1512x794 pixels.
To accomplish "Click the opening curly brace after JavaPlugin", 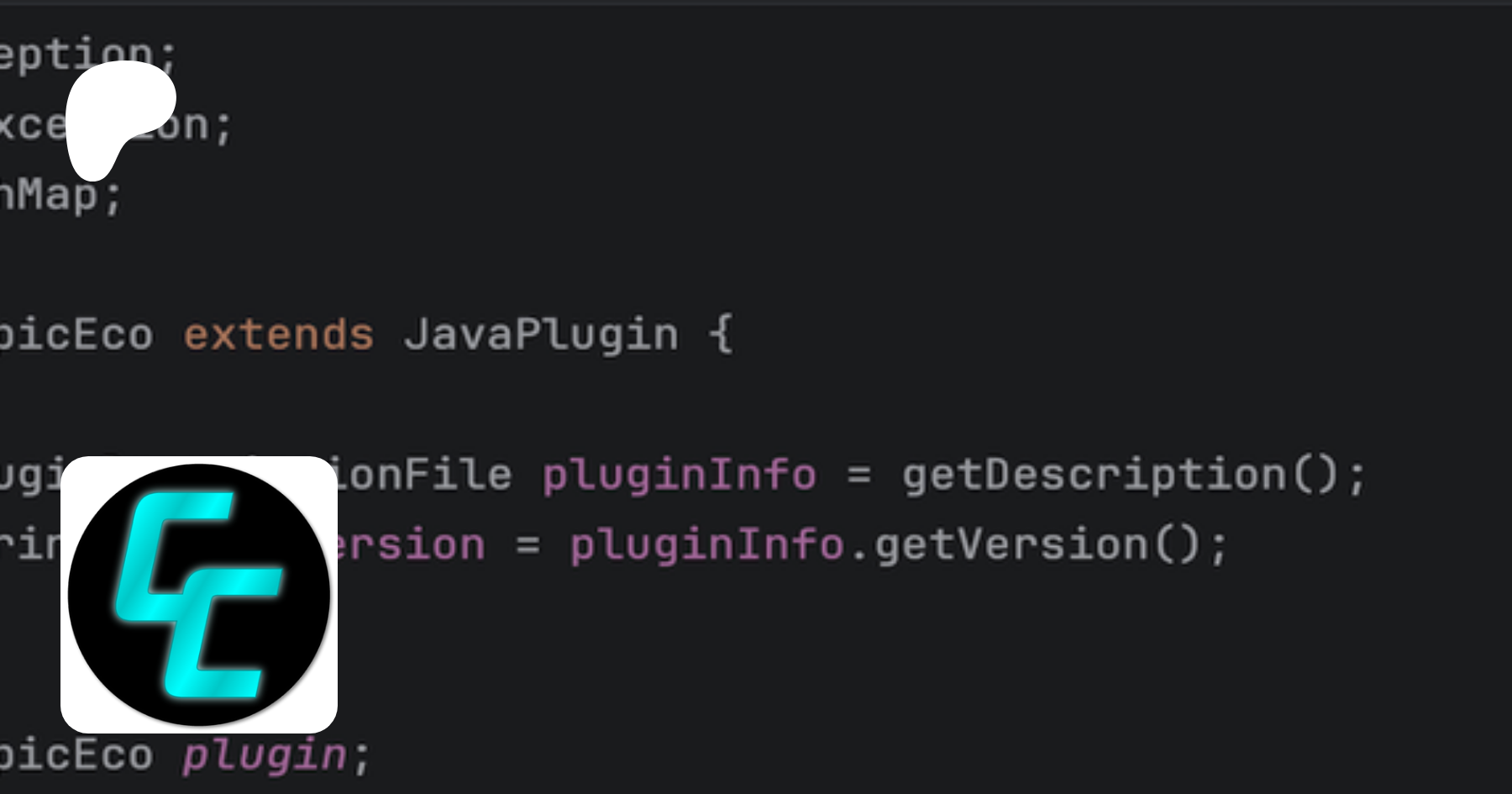I will (x=721, y=334).
